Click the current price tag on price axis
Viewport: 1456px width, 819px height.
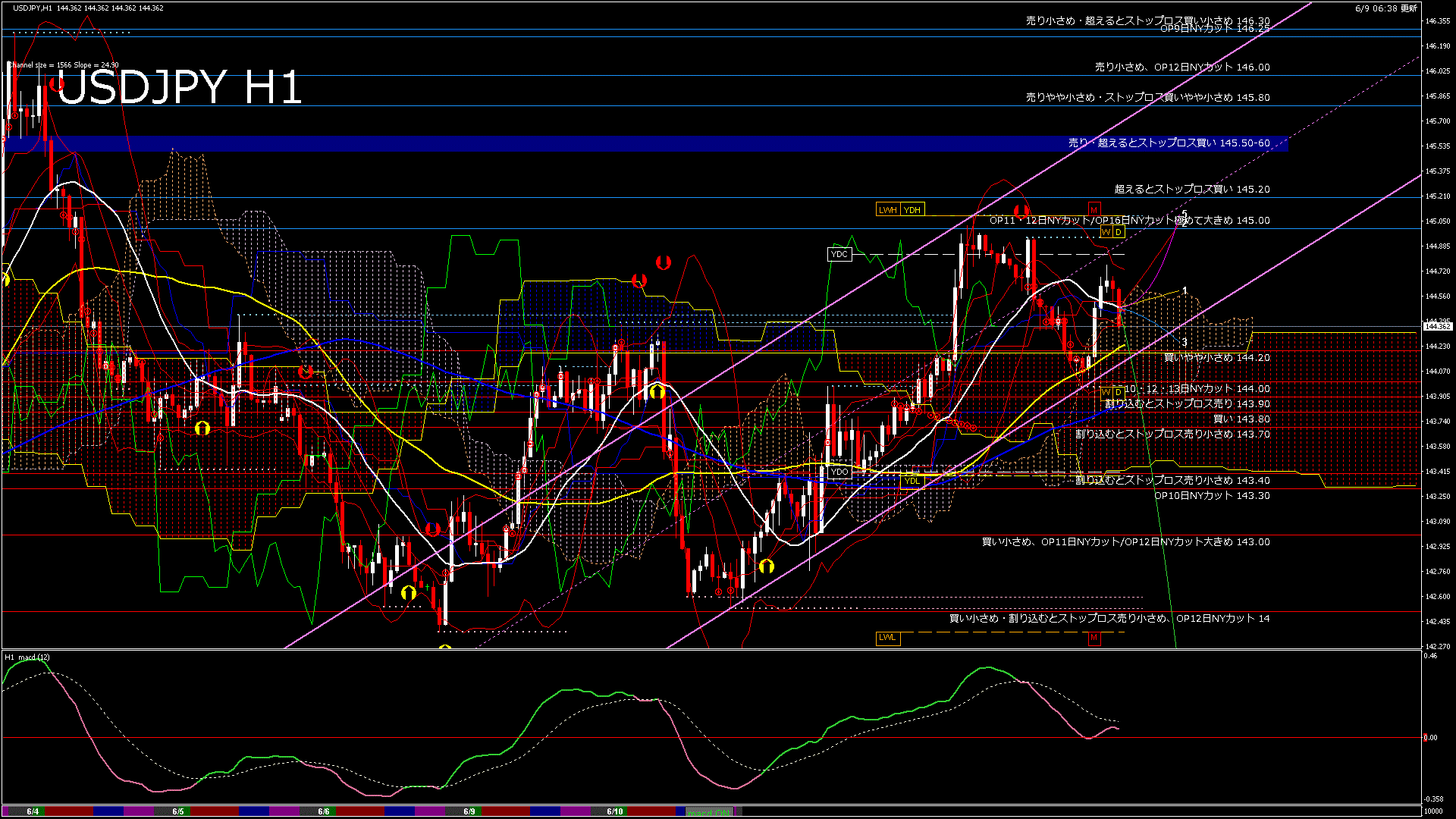(1437, 326)
